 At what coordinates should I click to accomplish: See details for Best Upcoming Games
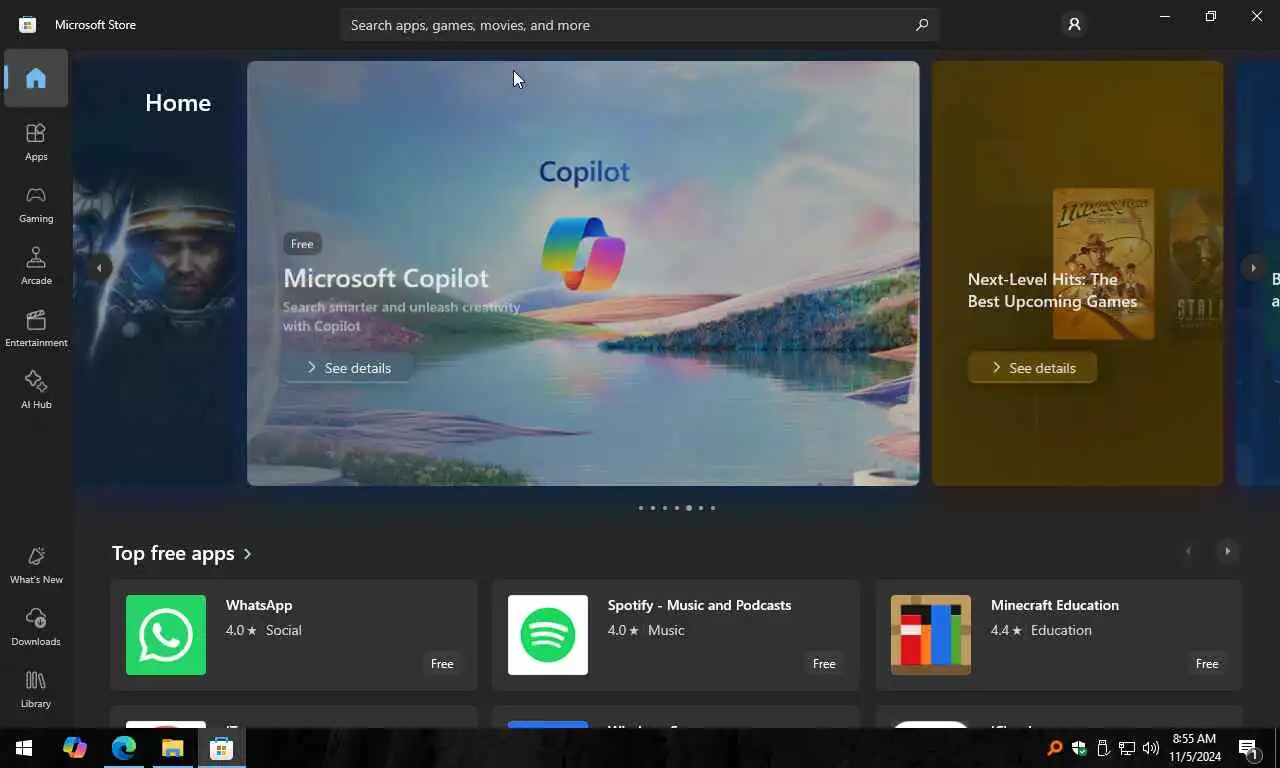click(x=1032, y=368)
